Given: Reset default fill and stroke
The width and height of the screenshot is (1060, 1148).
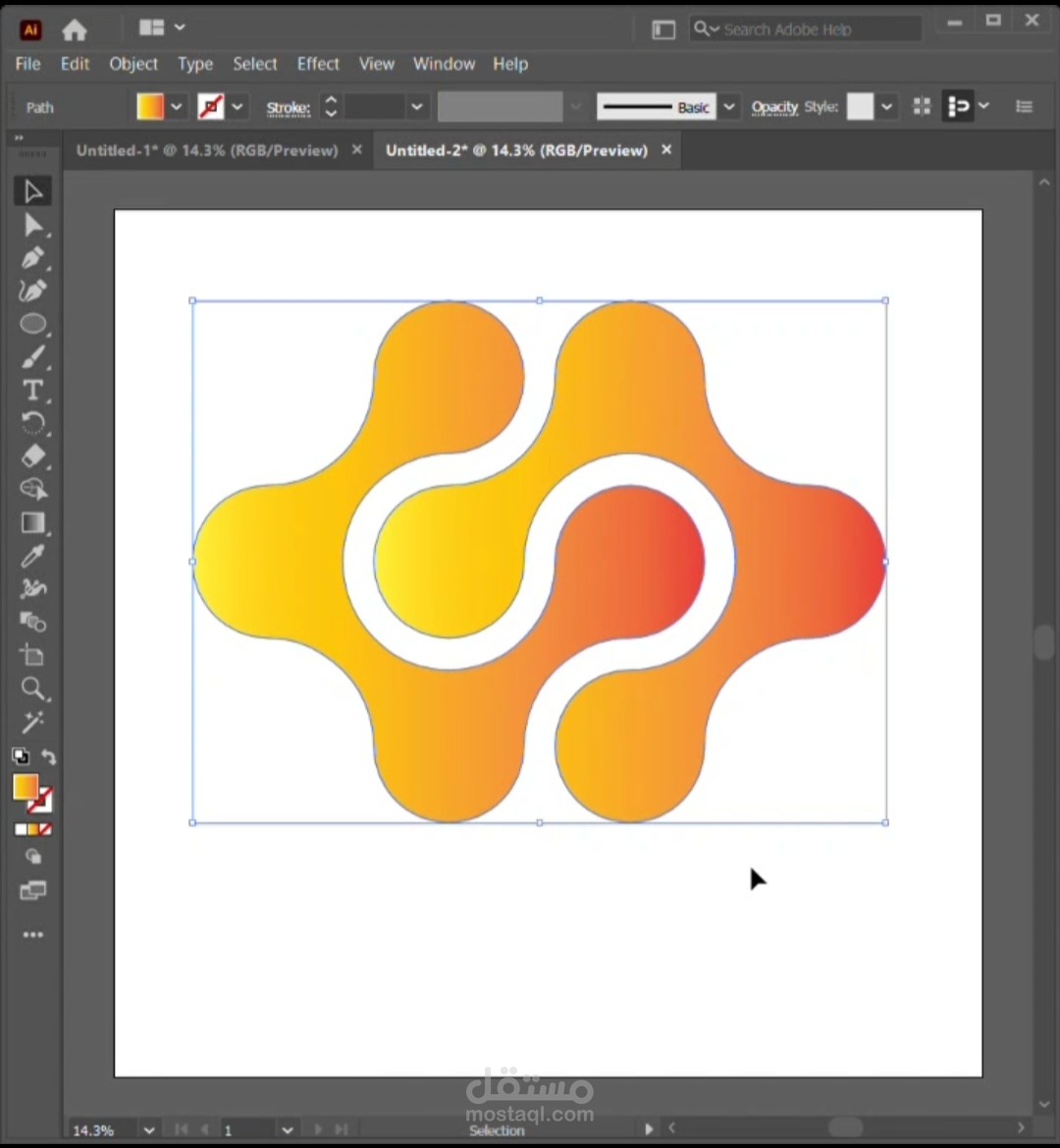Looking at the screenshot, I should [x=21, y=756].
